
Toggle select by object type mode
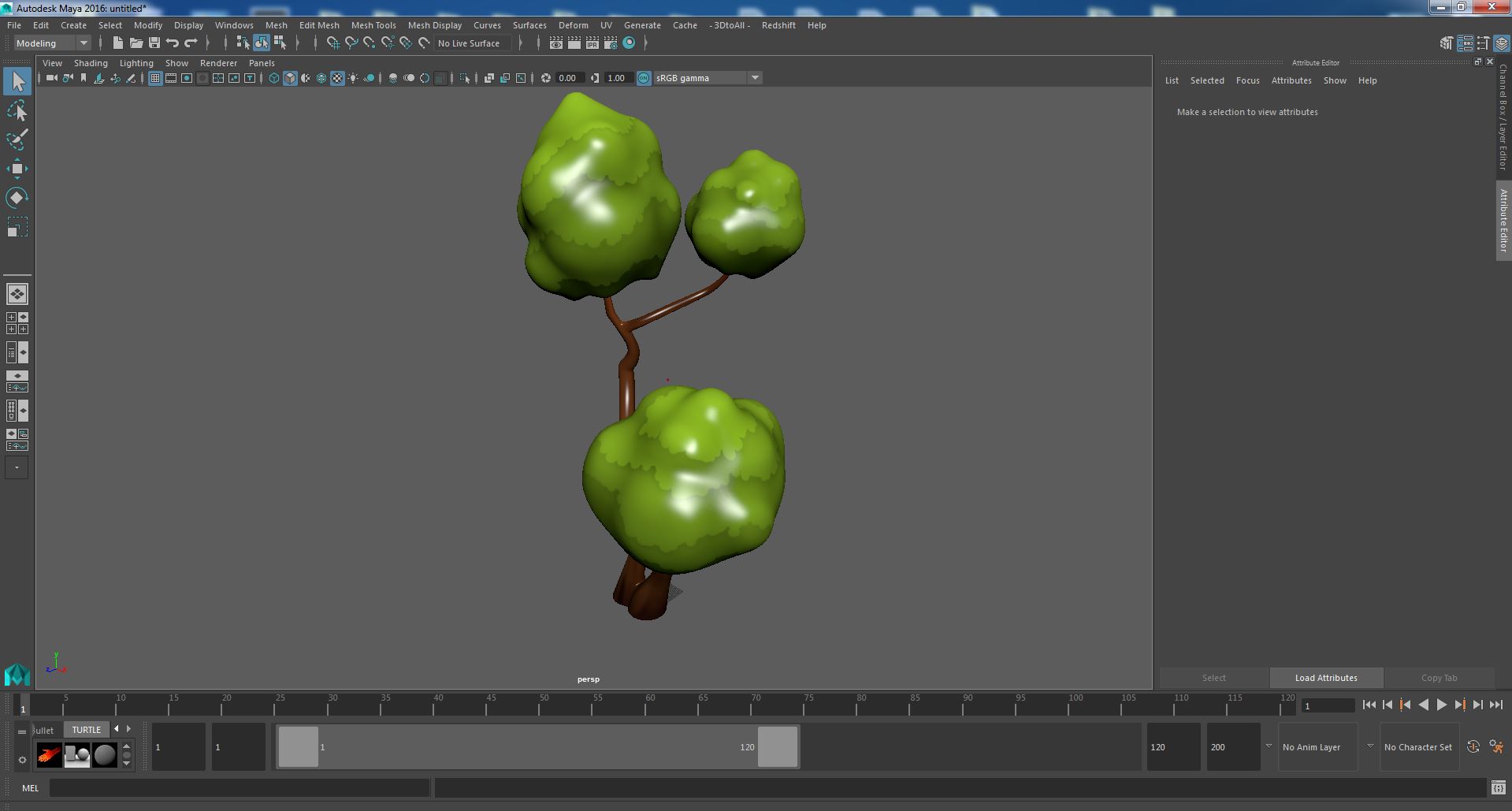tap(262, 43)
